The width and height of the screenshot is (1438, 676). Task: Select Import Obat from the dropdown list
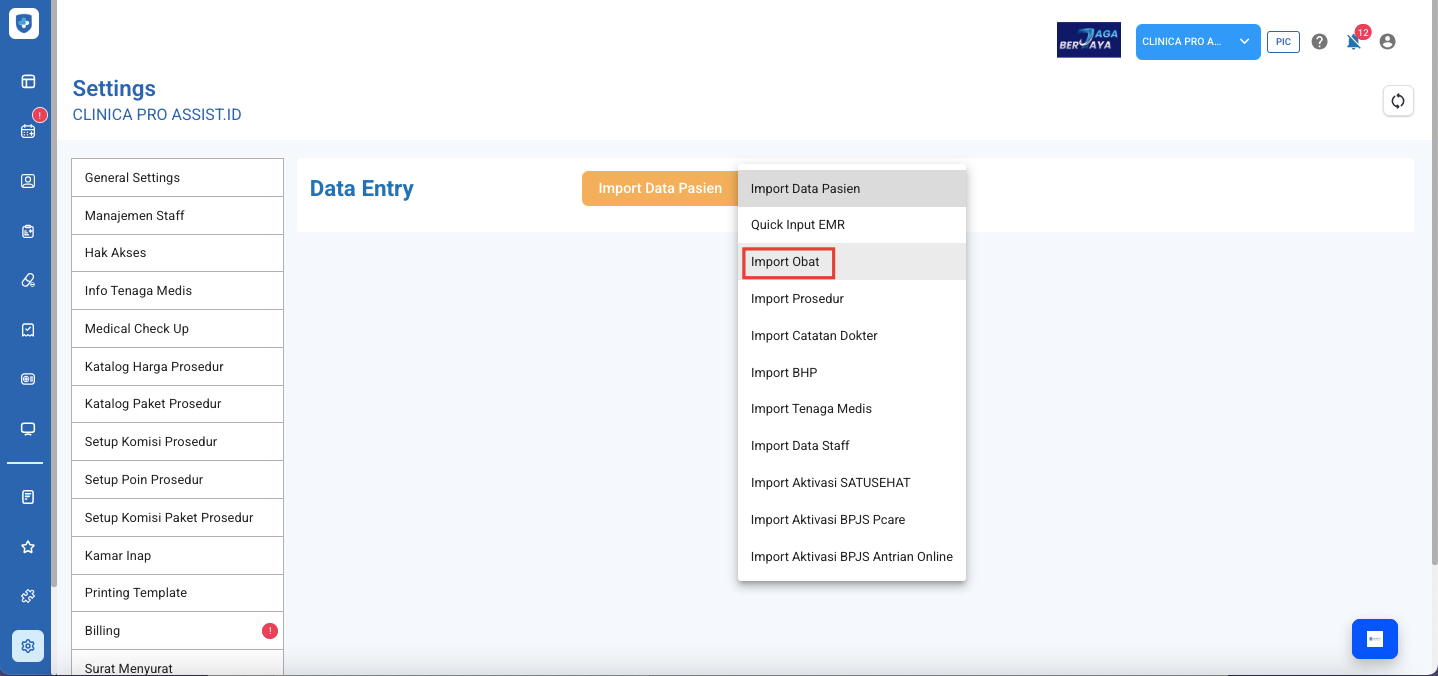coord(786,262)
